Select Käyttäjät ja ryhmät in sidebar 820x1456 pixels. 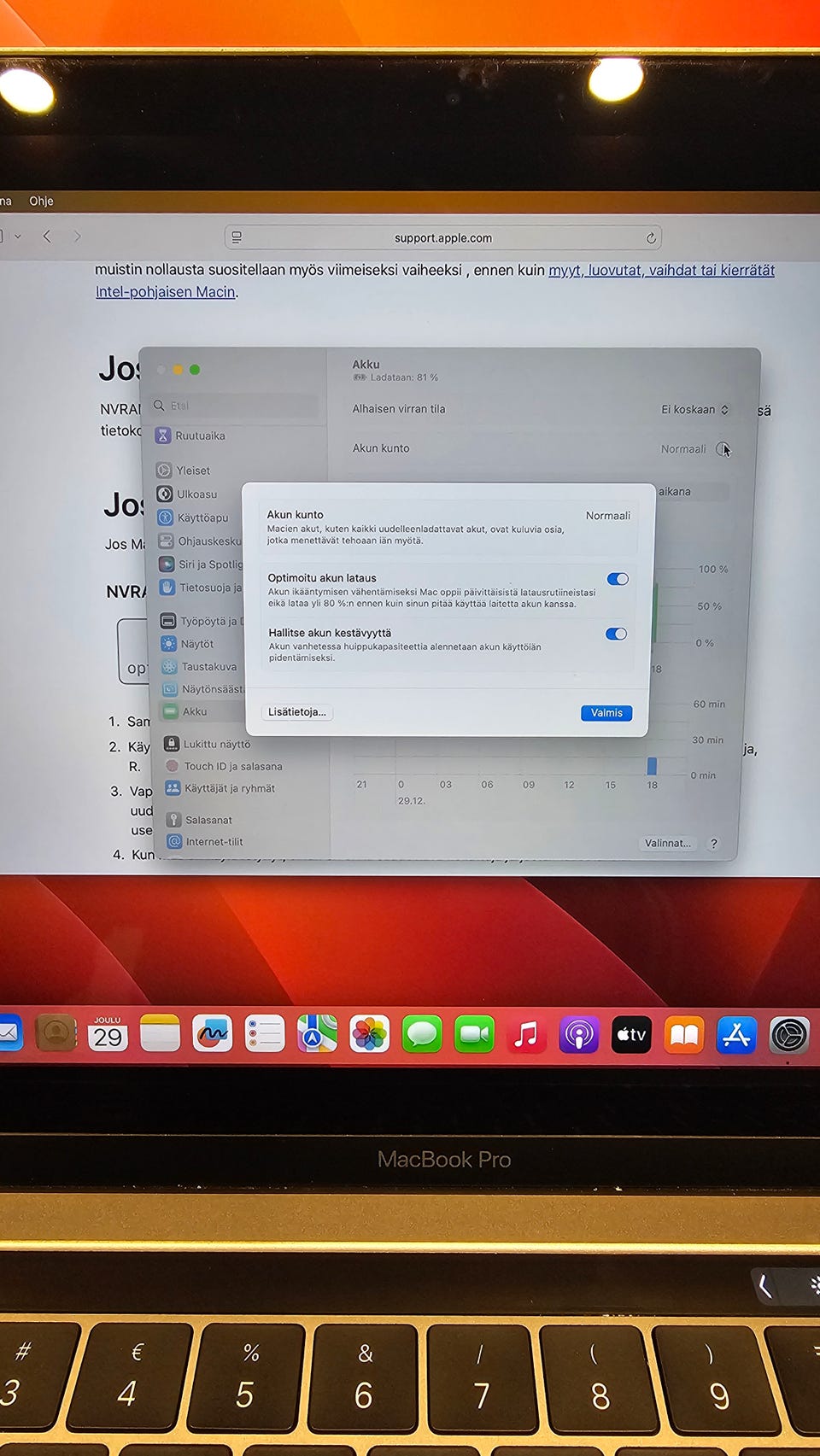pyautogui.click(x=220, y=788)
